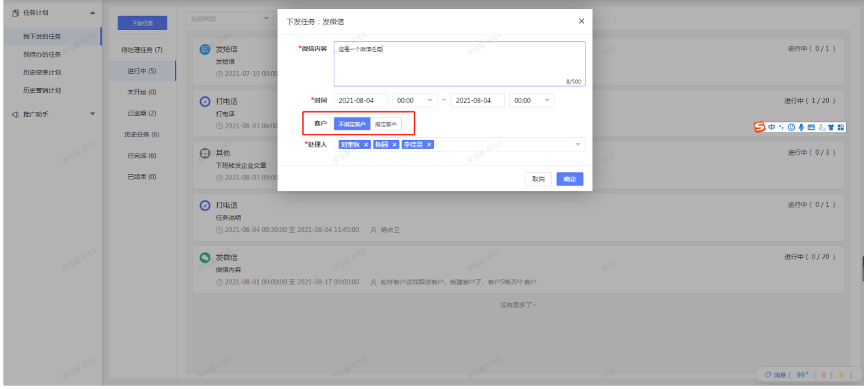Toggle Sogou punctuation mode icon
The image size is (864, 389).
click(x=781, y=127)
